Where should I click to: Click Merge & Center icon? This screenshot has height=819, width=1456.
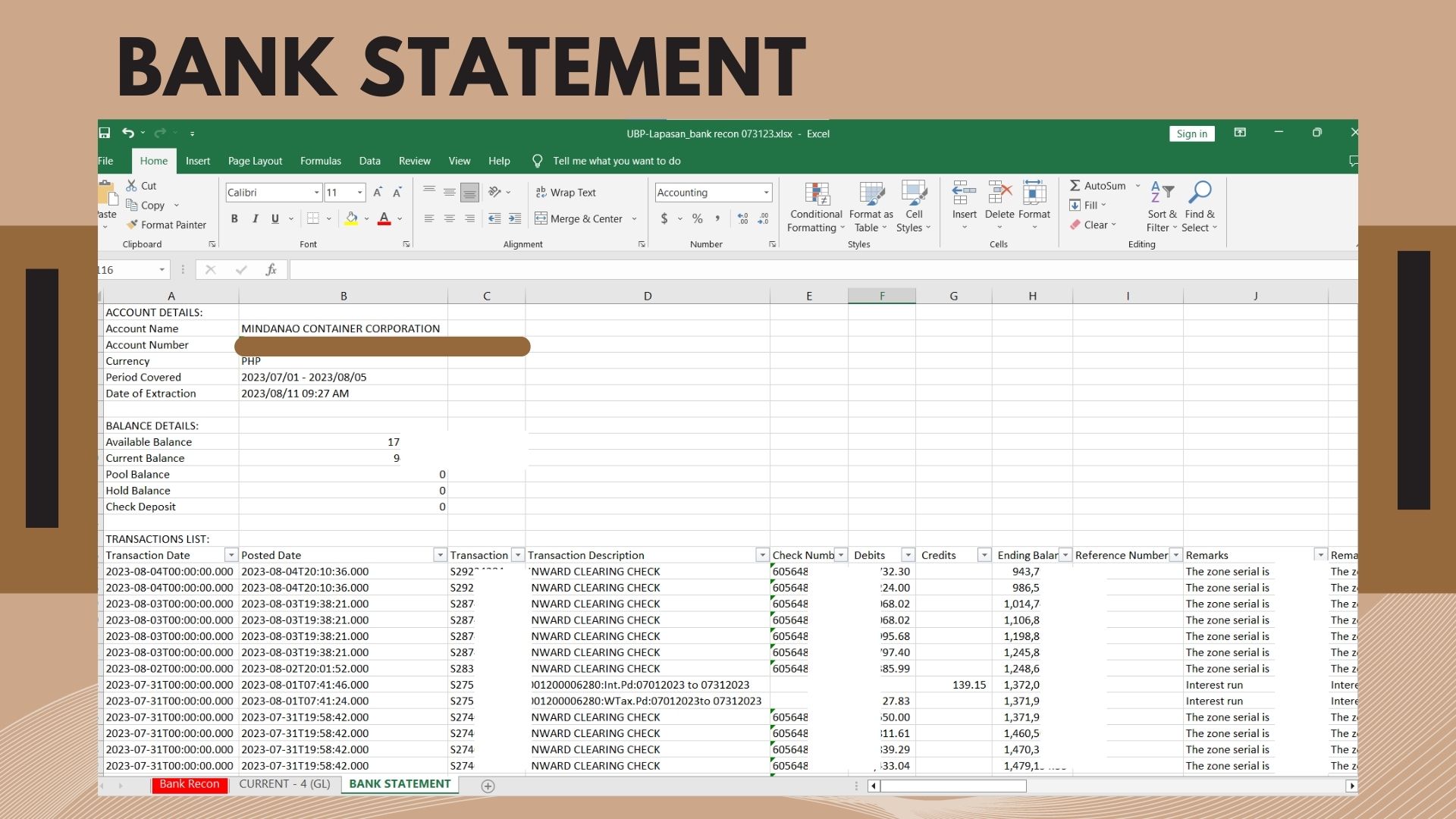pyautogui.click(x=541, y=218)
